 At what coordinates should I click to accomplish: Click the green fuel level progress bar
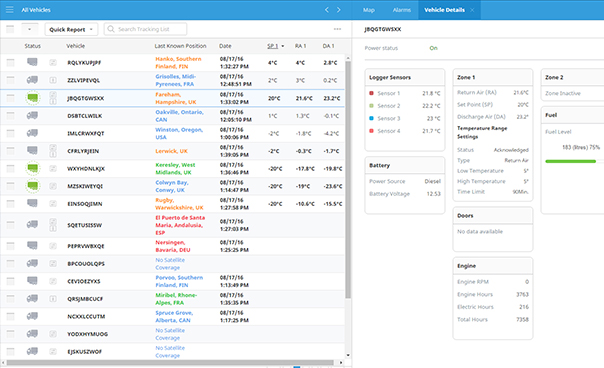pyautogui.click(x=570, y=161)
